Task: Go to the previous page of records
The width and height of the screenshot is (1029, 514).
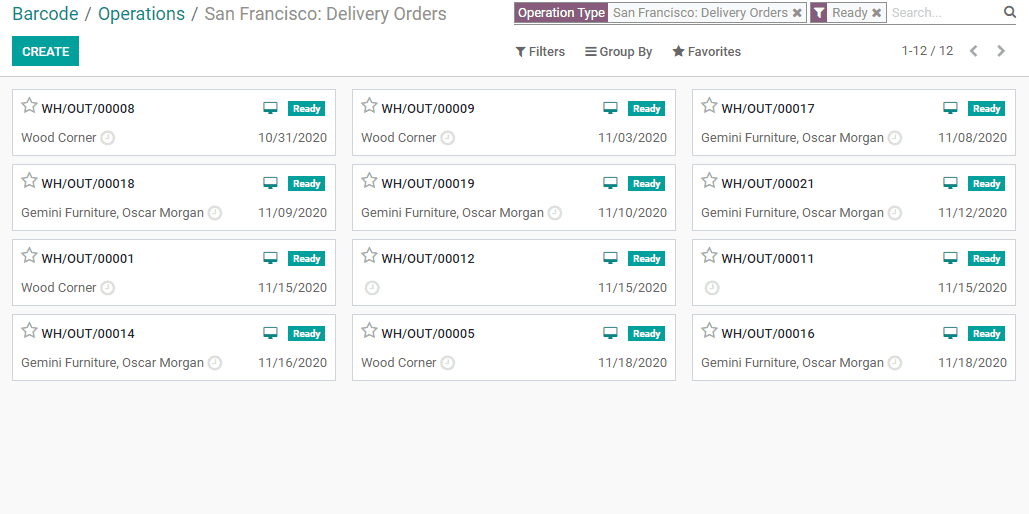Action: pos(974,51)
